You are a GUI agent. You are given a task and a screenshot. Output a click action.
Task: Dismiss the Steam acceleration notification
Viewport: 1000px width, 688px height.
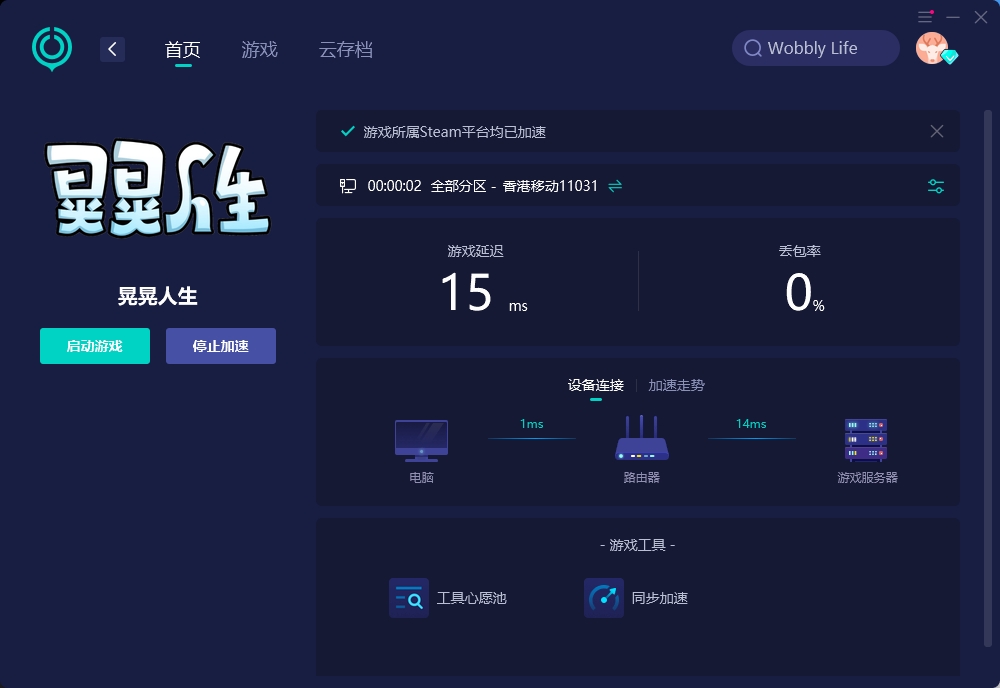tap(936, 131)
